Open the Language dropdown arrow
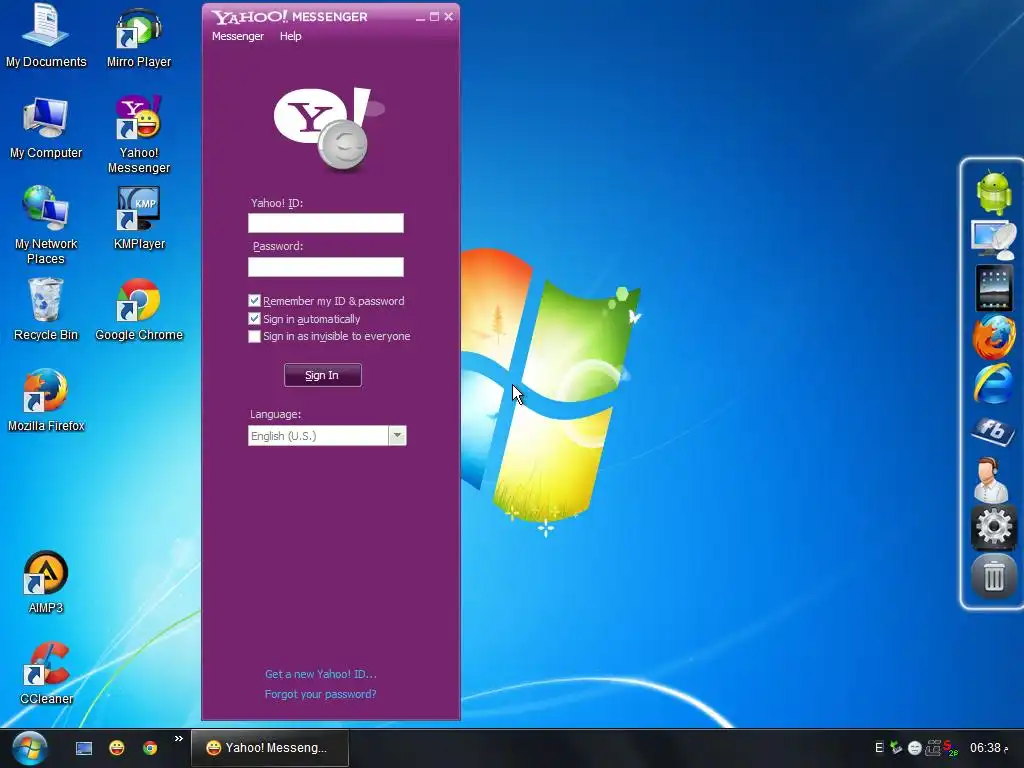The image size is (1024, 768). [x=397, y=436]
